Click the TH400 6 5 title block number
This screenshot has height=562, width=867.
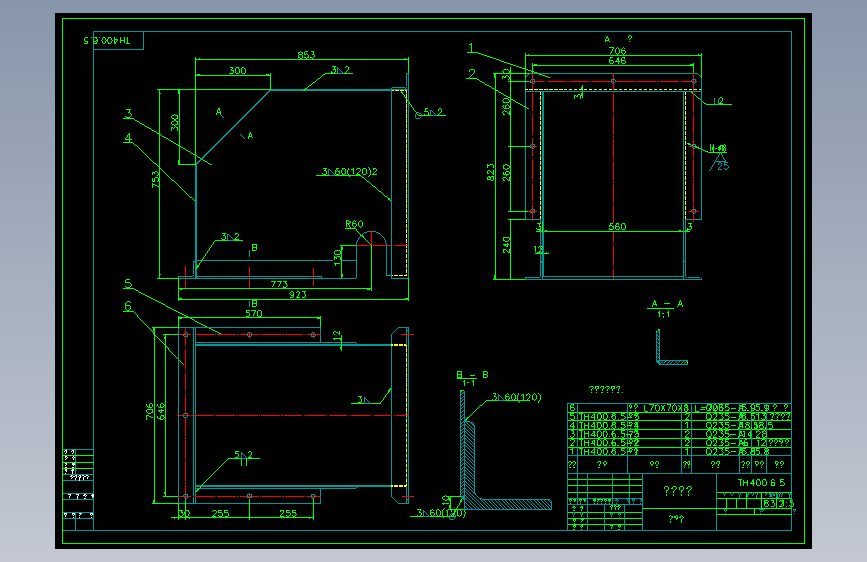761,483
